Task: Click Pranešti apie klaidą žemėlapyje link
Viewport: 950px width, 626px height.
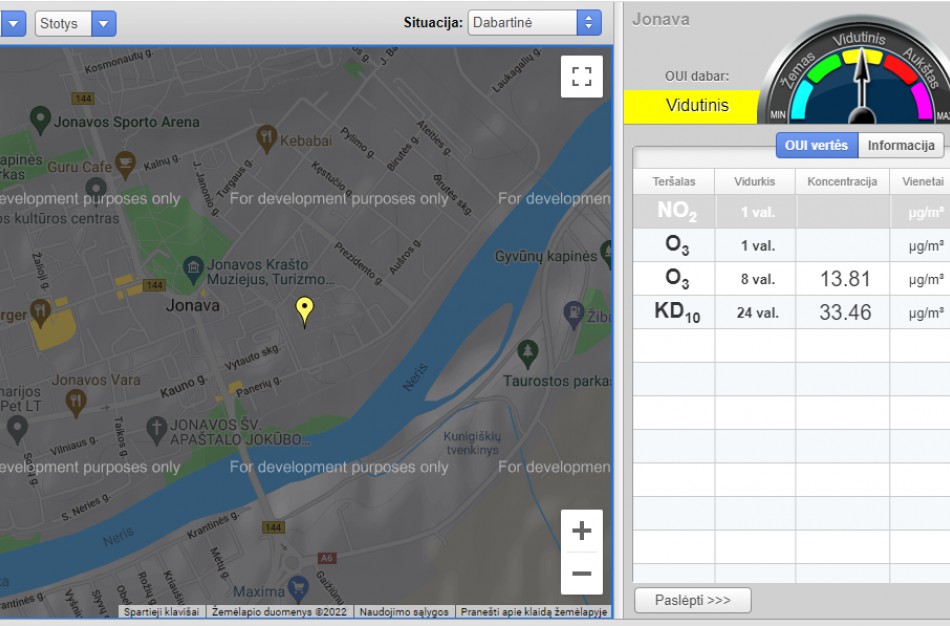Action: [x=533, y=611]
